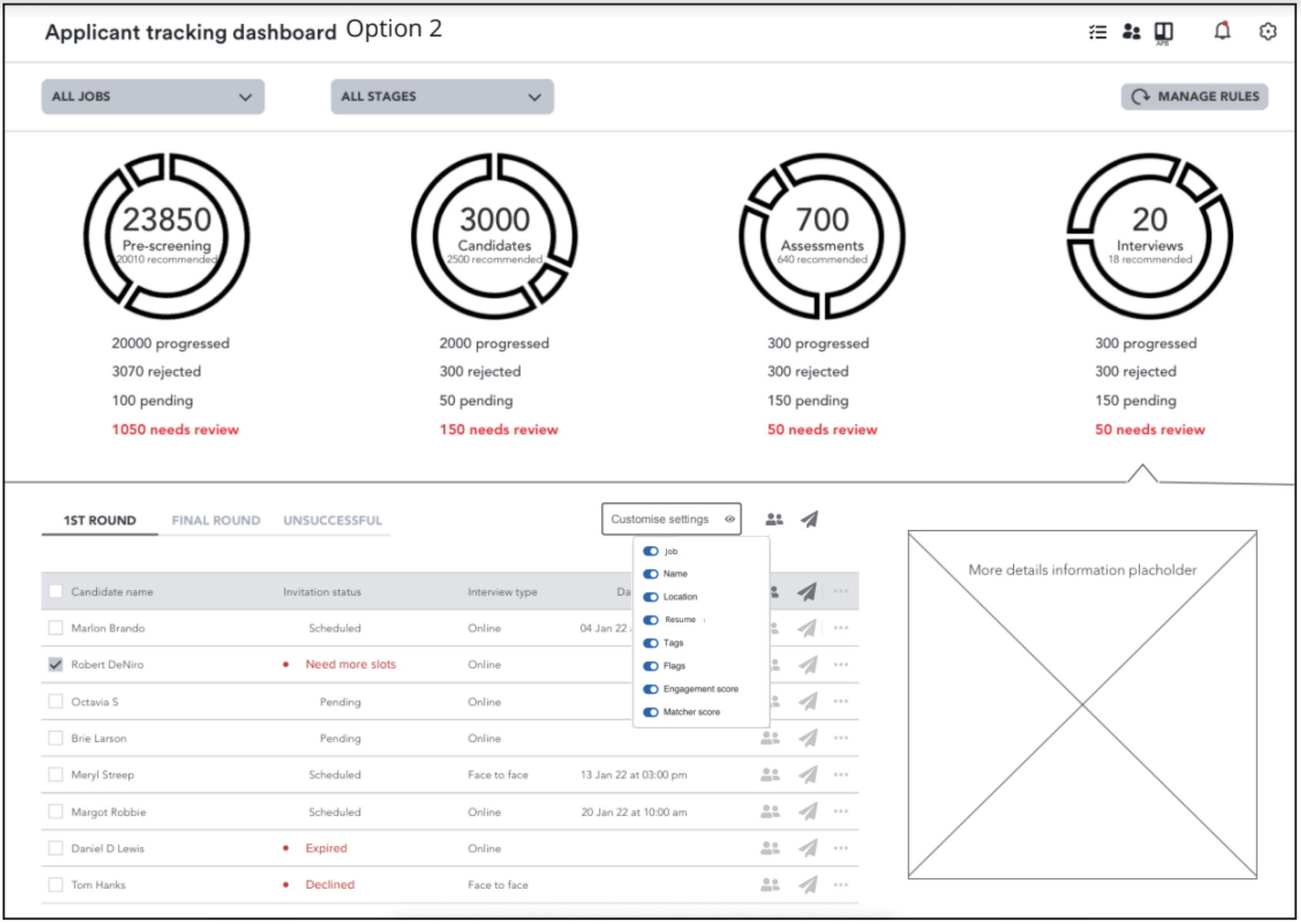Open more options for Tom Hanks
This screenshot has width=1301, height=924.
tap(841, 885)
